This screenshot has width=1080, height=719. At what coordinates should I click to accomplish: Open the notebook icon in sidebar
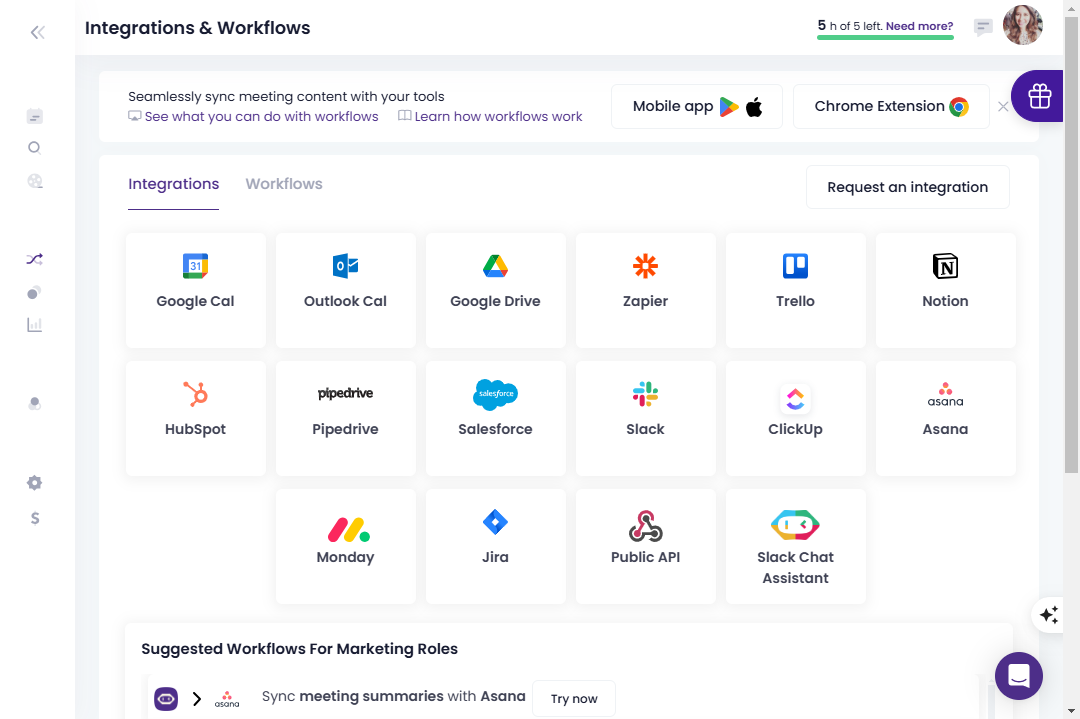[x=34, y=116]
